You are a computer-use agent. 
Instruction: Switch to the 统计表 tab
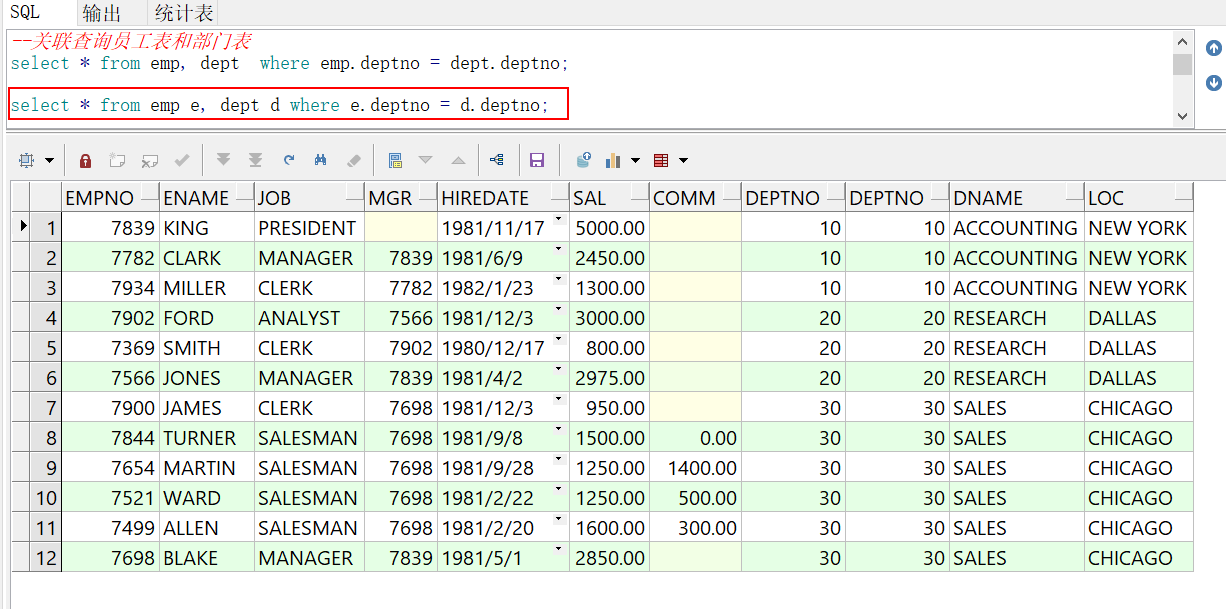click(x=183, y=13)
